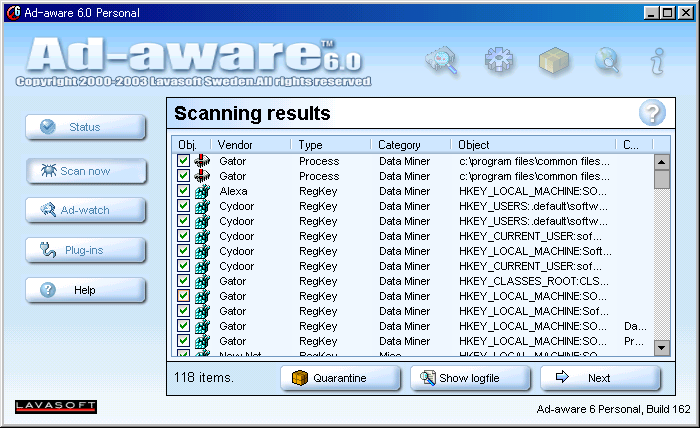
Task: Click the icon of Gator HKEY_CLASSES_ROOT row
Action: tap(202, 281)
